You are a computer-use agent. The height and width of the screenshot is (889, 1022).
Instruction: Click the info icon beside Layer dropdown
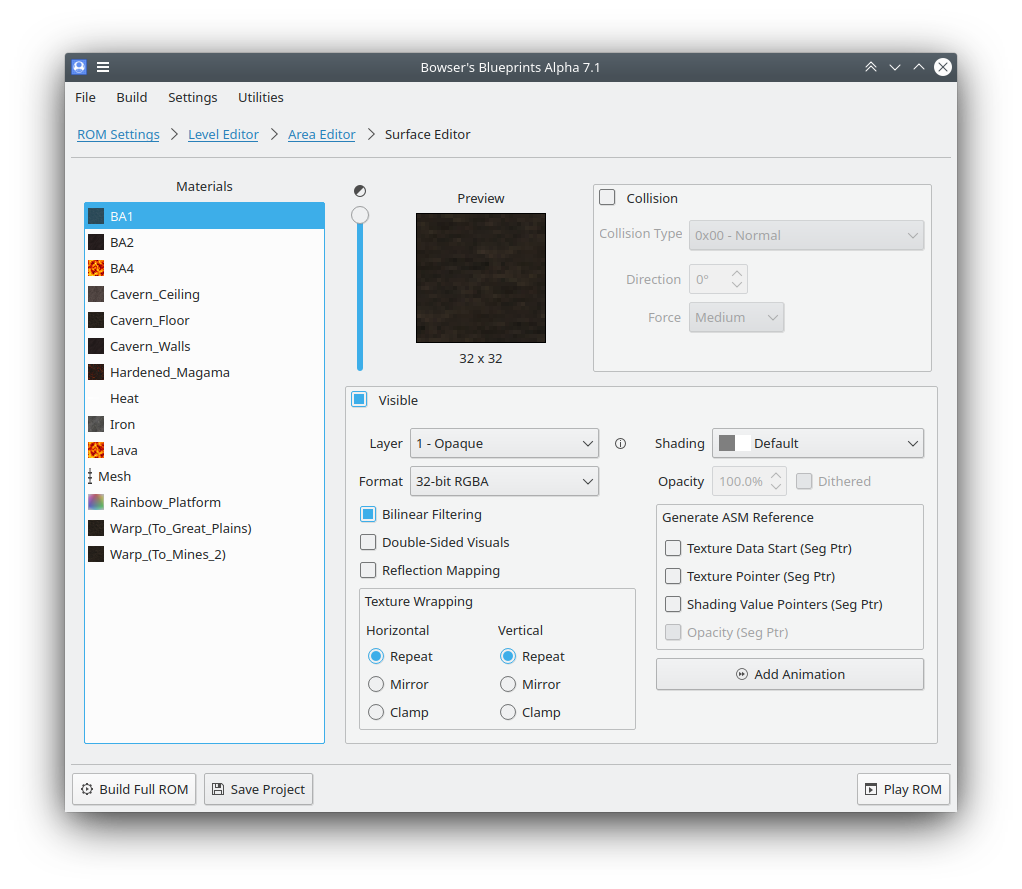coord(620,444)
